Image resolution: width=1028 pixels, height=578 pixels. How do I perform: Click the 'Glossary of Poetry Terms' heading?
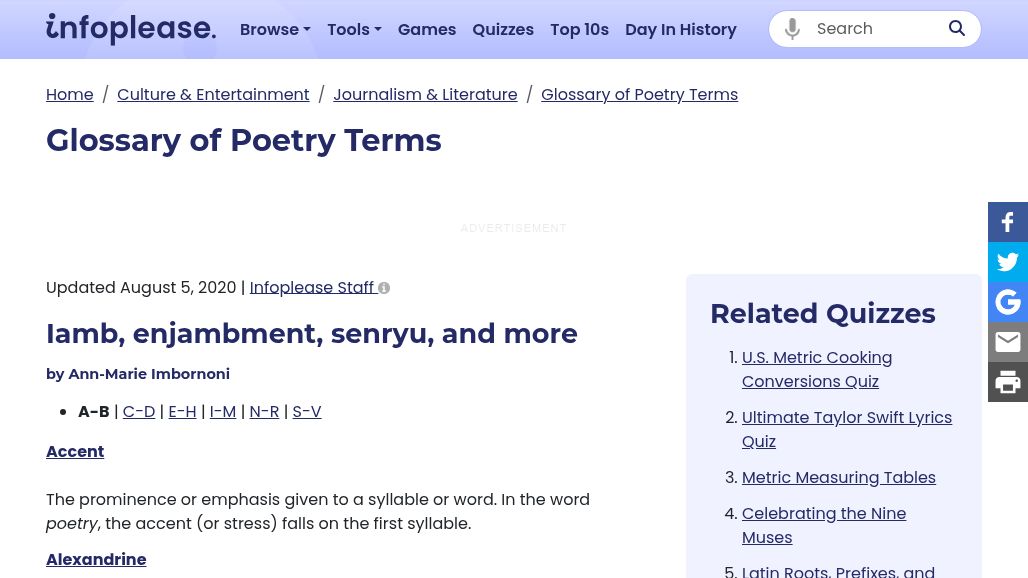pos(244,140)
